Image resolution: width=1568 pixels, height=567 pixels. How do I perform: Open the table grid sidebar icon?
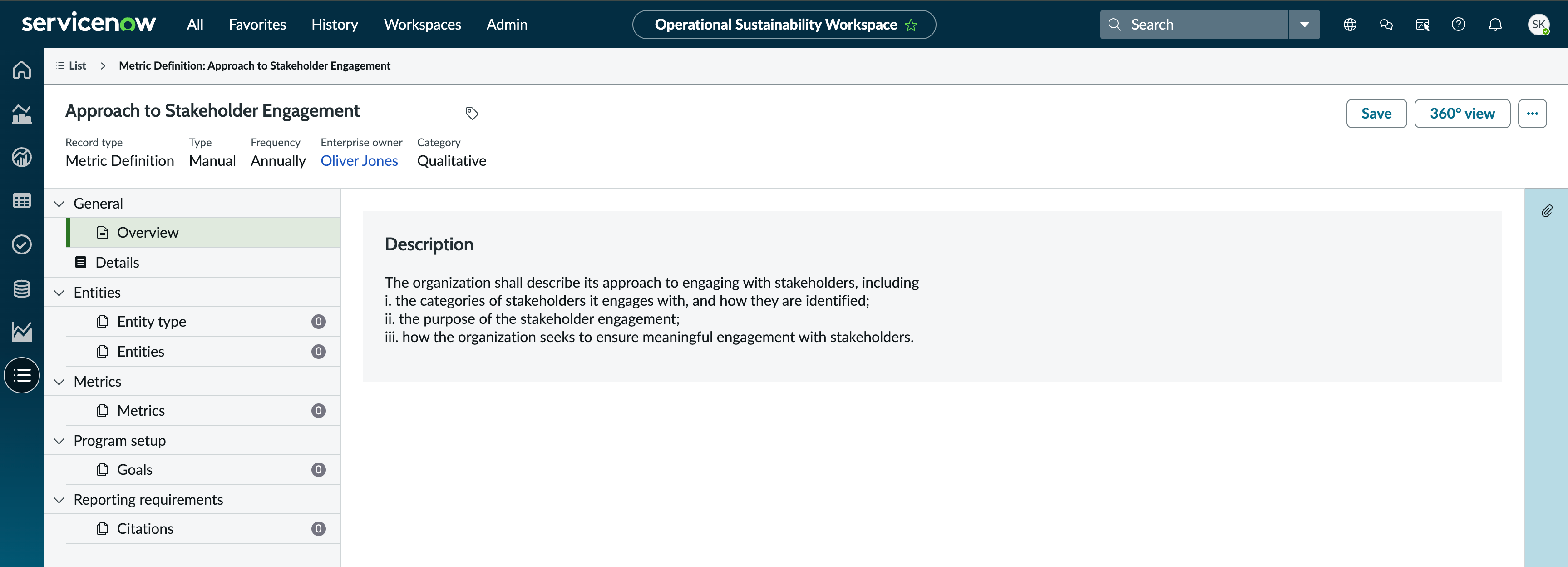point(22,201)
